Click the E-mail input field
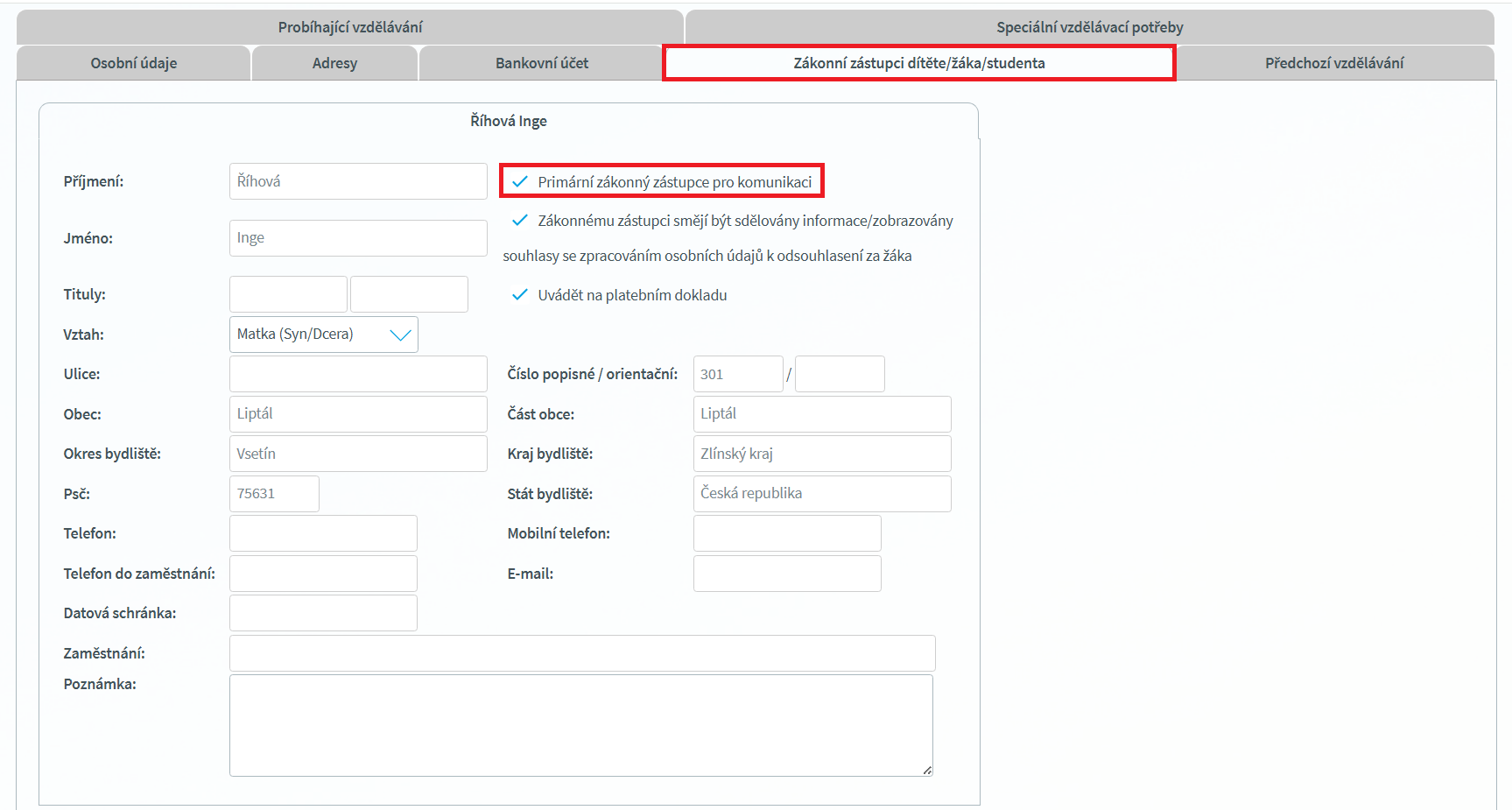The width and height of the screenshot is (1512, 810). point(786,574)
